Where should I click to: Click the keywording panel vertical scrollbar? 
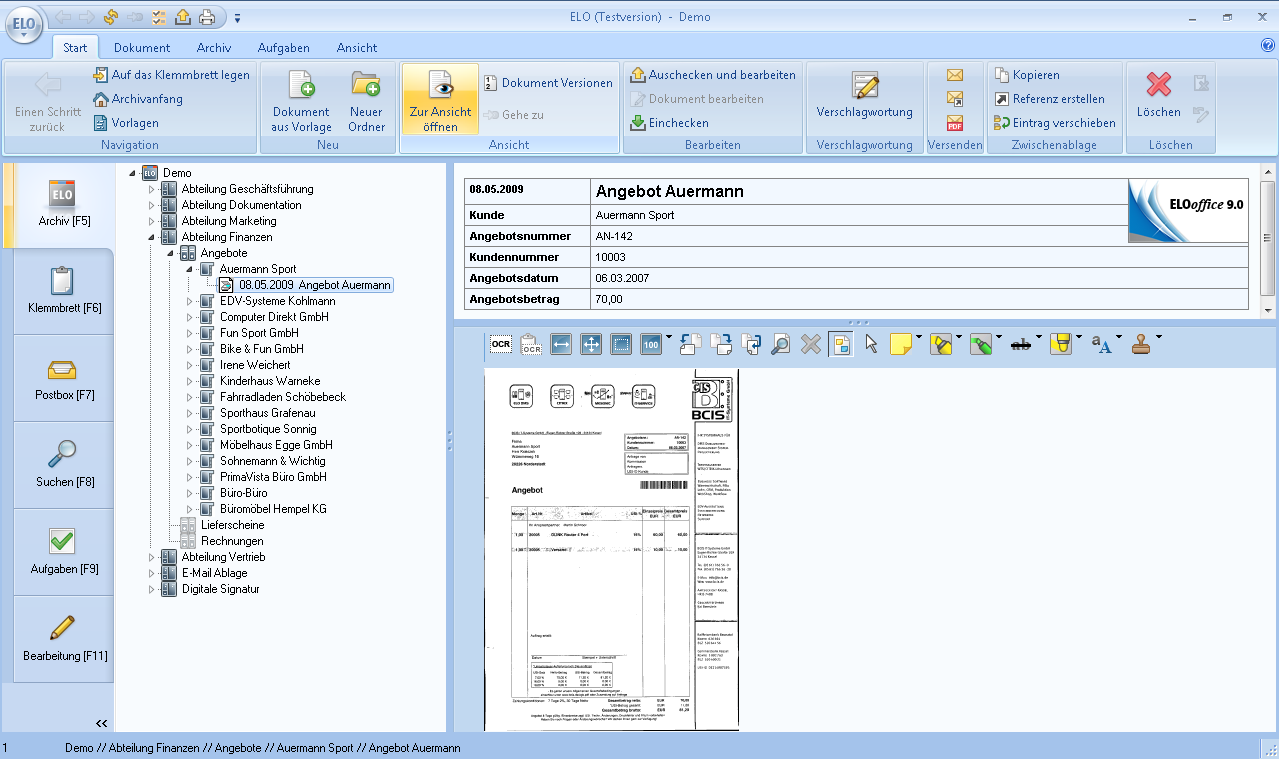coord(1268,238)
